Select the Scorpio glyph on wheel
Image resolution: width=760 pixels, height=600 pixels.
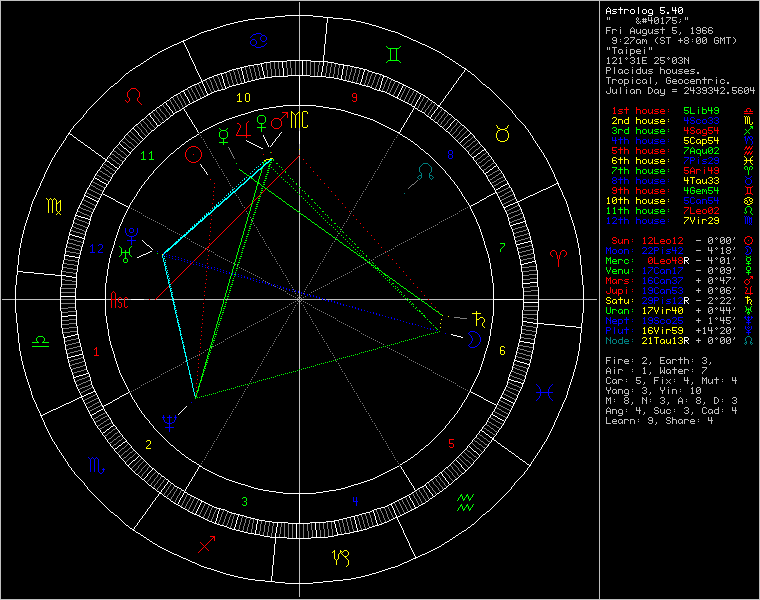point(96,466)
